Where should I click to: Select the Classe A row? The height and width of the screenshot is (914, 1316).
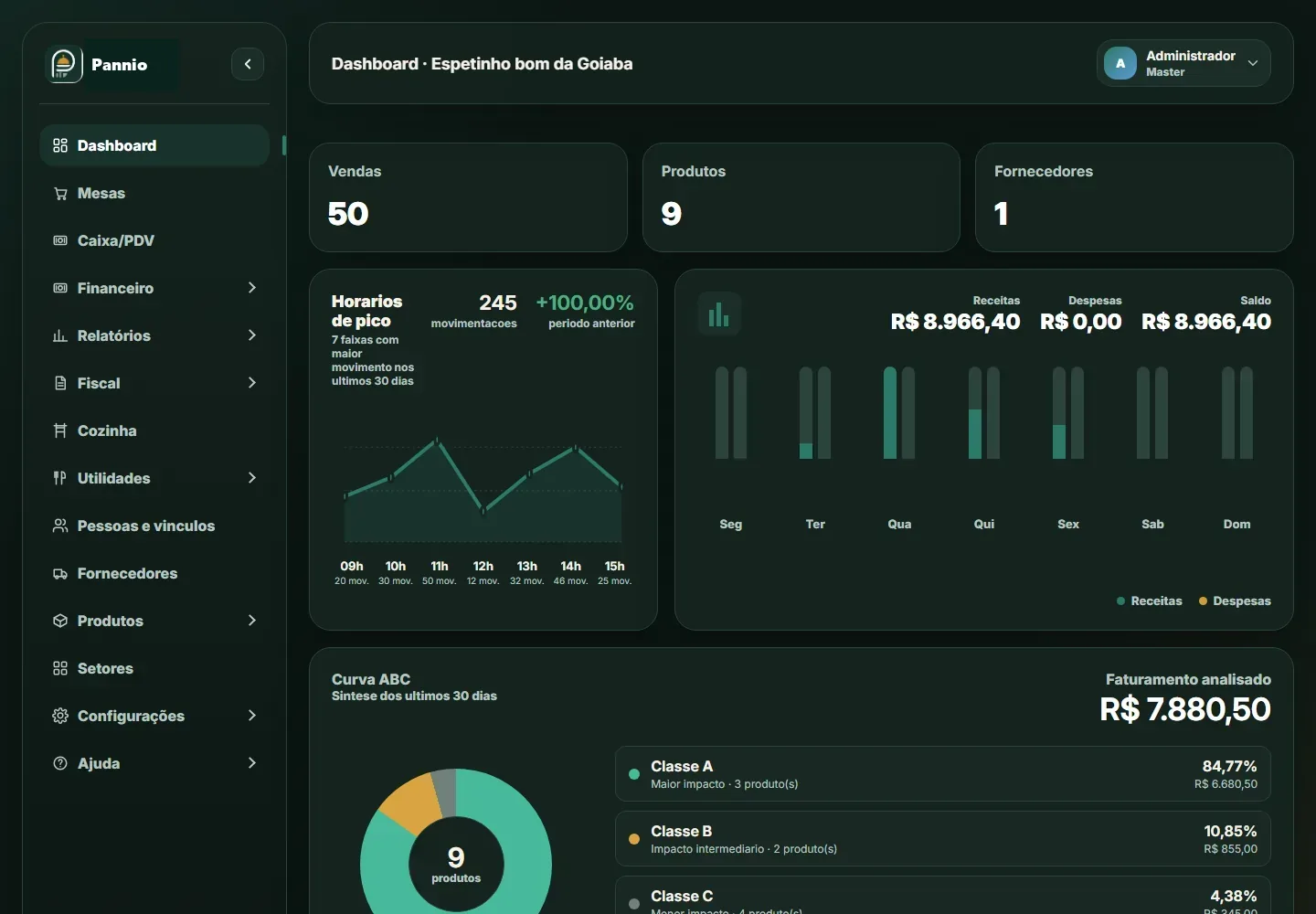point(943,774)
